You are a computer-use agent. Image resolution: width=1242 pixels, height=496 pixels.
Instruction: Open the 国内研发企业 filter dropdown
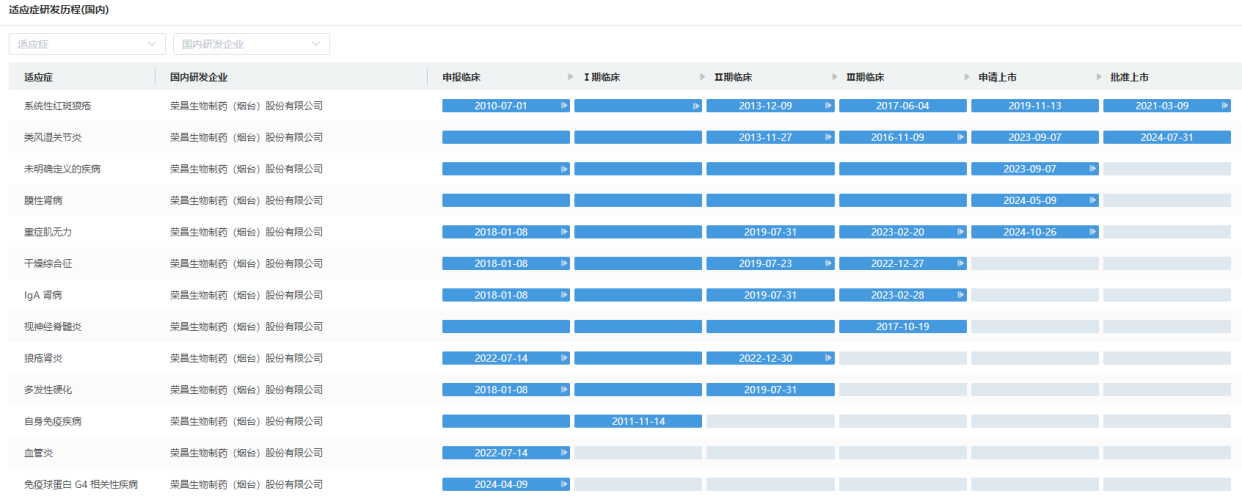click(x=250, y=44)
